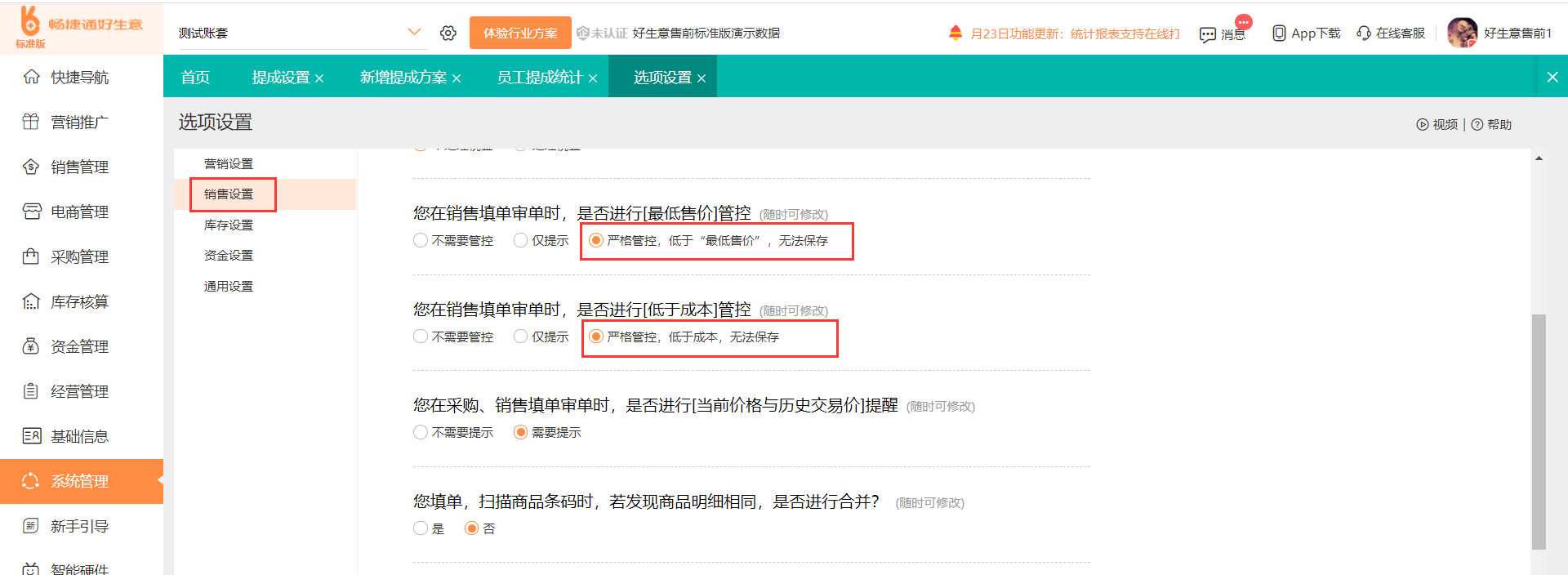Open the 通用设置 settings category
1568x575 pixels.
[x=229, y=286]
